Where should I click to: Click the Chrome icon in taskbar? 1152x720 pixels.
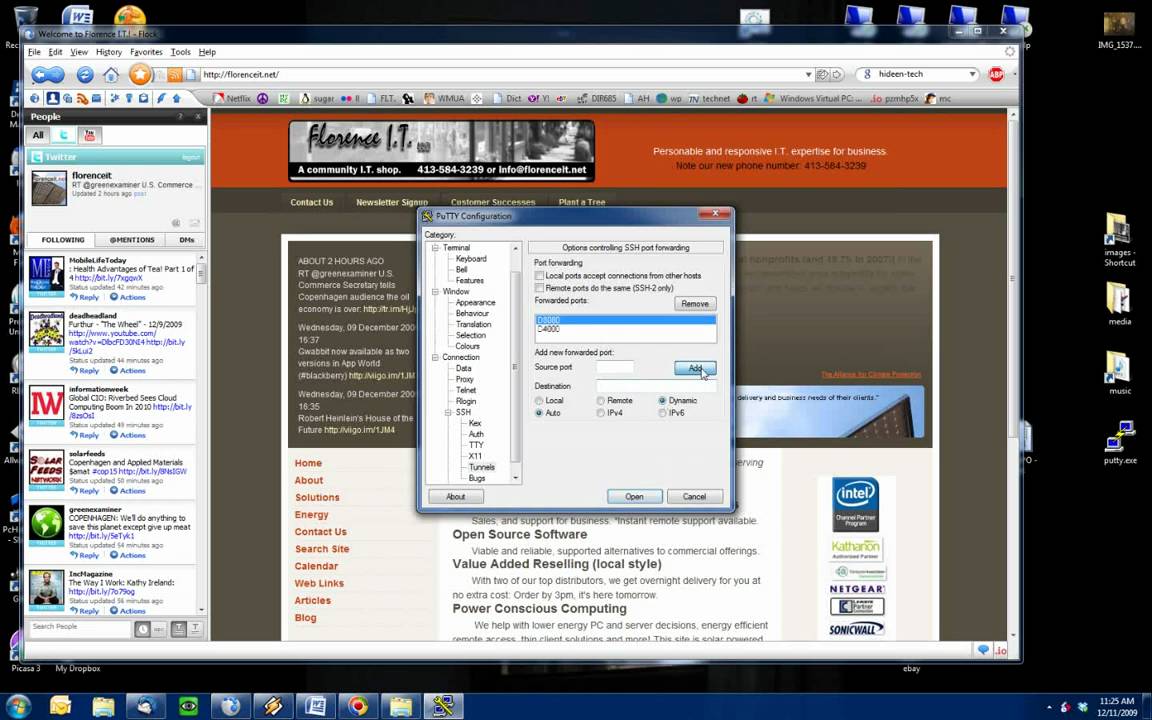coord(359,706)
